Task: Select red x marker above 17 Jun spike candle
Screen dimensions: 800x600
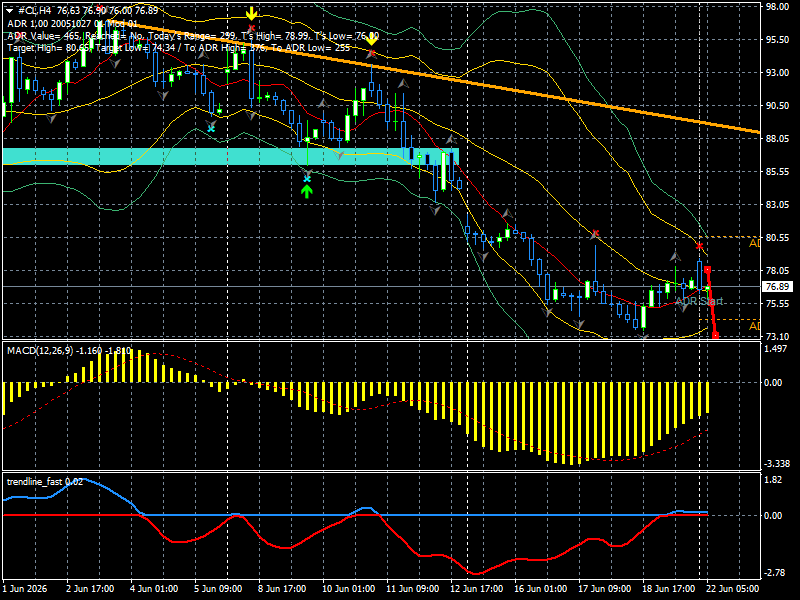Action: click(x=595, y=234)
